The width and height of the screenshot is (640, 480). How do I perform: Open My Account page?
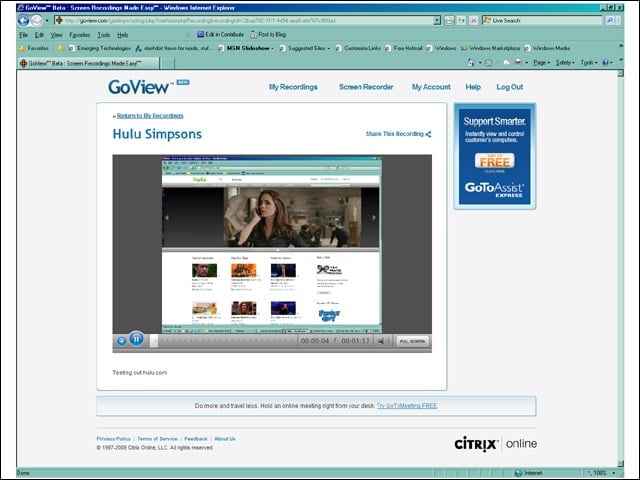pos(431,87)
